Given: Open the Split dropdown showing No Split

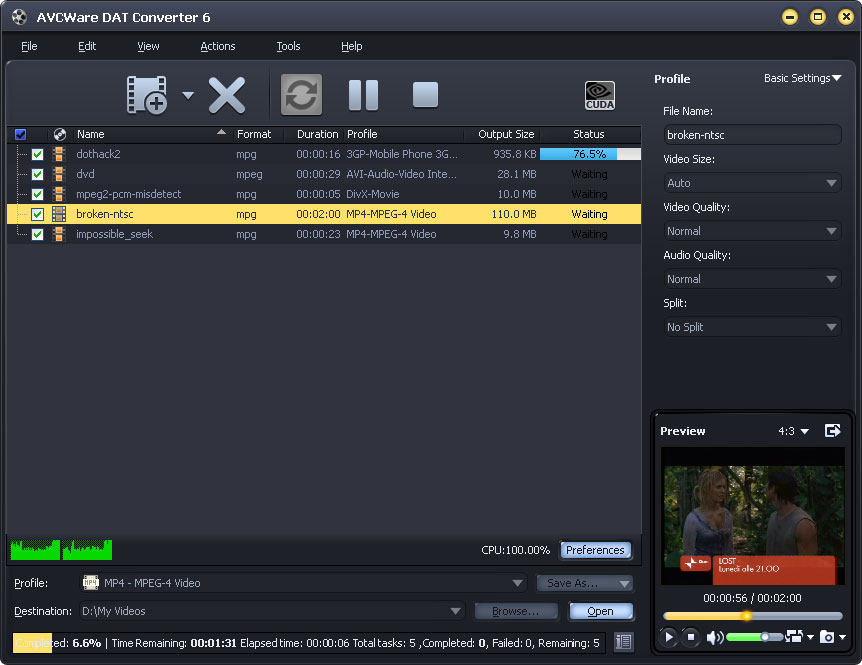Looking at the screenshot, I should [x=753, y=327].
